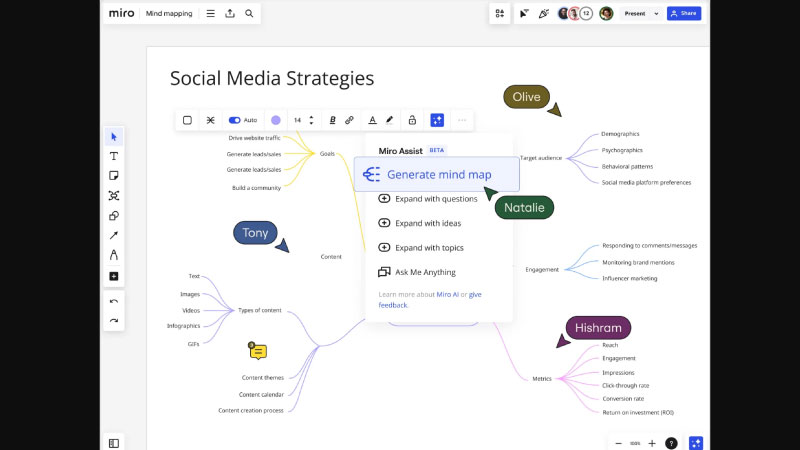
Task: Zoom out with minus button
Action: [x=618, y=443]
